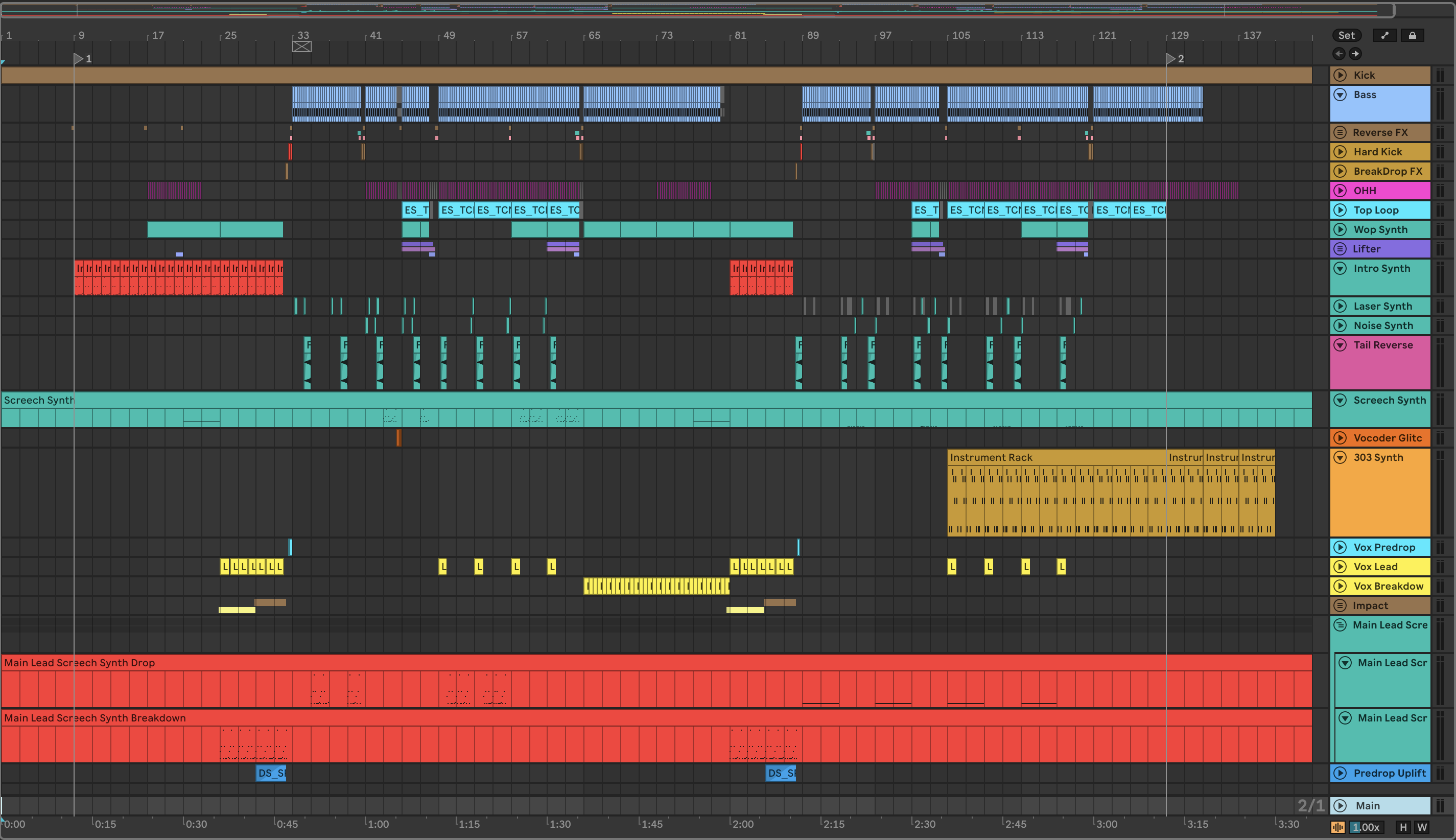Click the 2:30 mark in the time ruler

pos(925,824)
